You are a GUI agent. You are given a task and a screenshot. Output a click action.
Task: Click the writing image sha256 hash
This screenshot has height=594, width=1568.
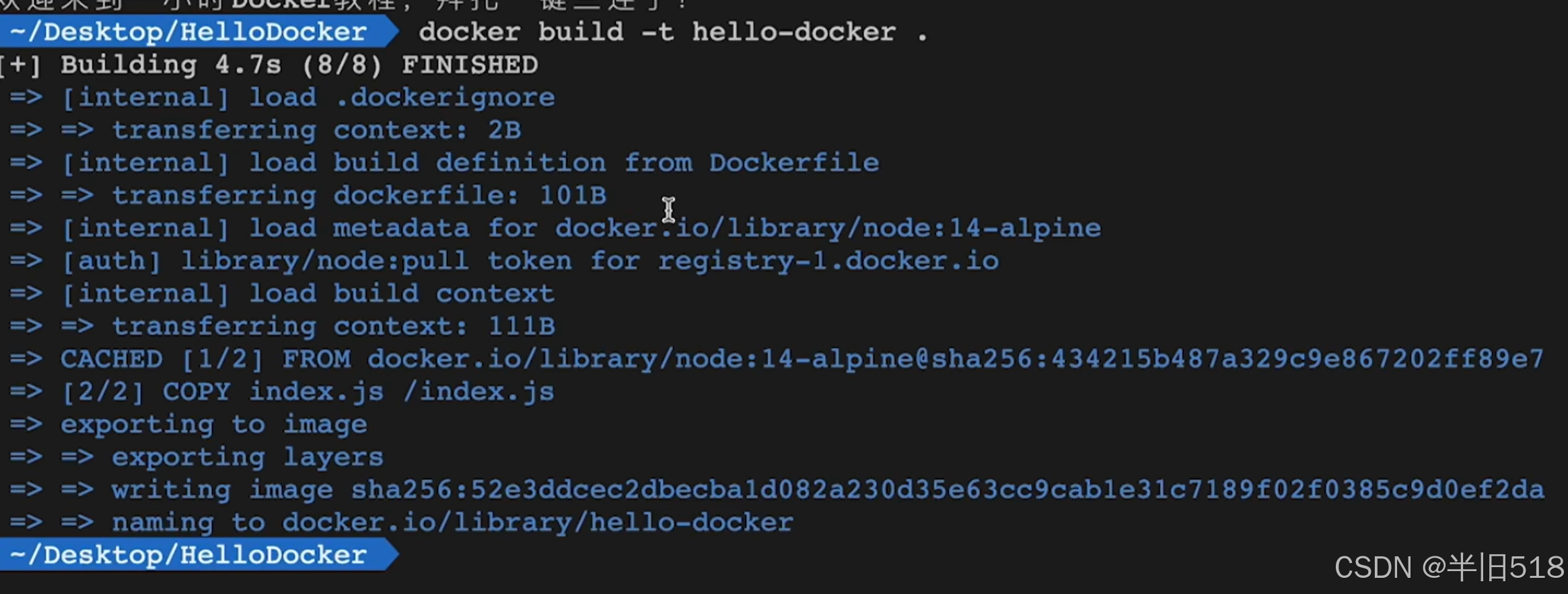click(948, 490)
